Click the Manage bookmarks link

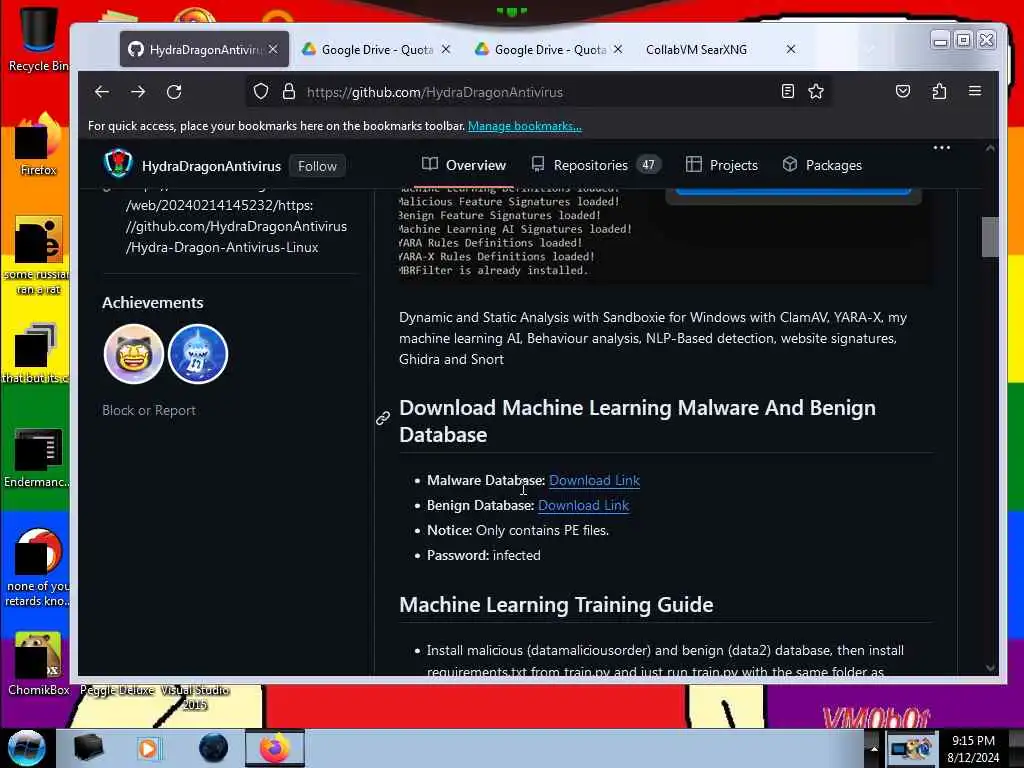[x=524, y=126]
